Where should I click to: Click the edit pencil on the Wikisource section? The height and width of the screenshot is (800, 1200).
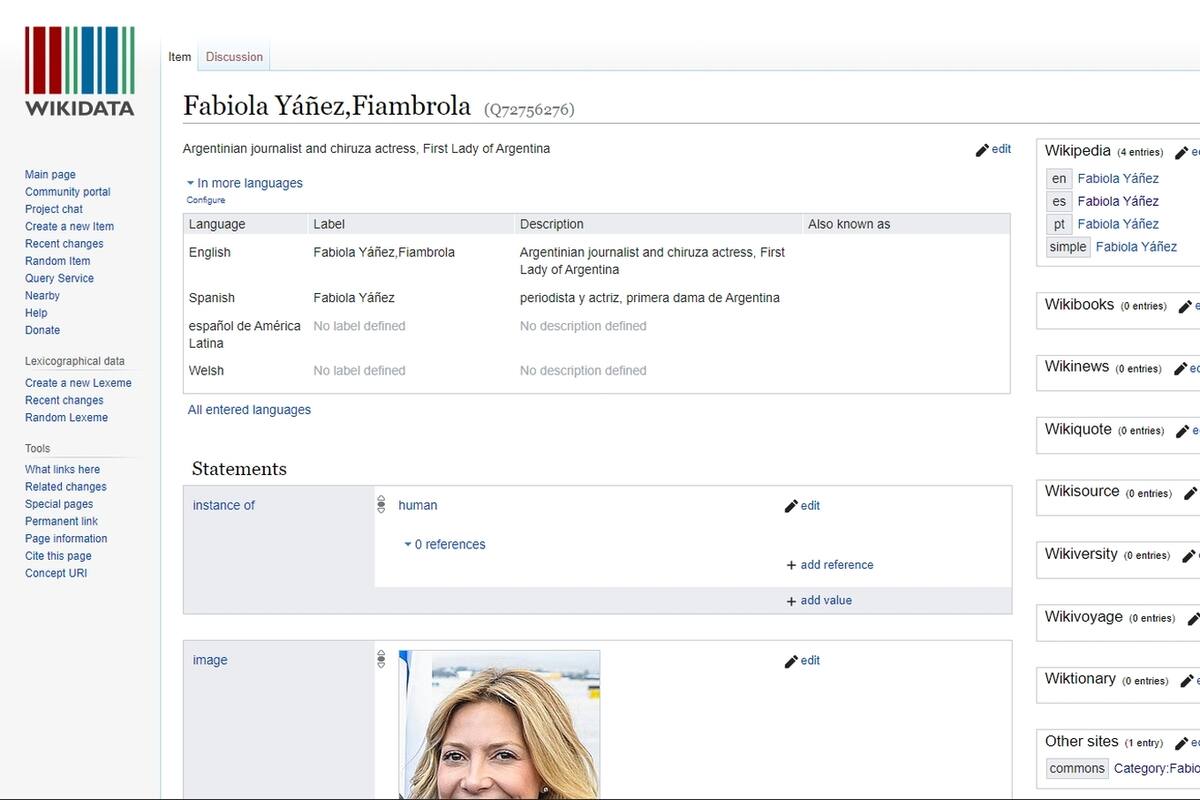point(1190,493)
